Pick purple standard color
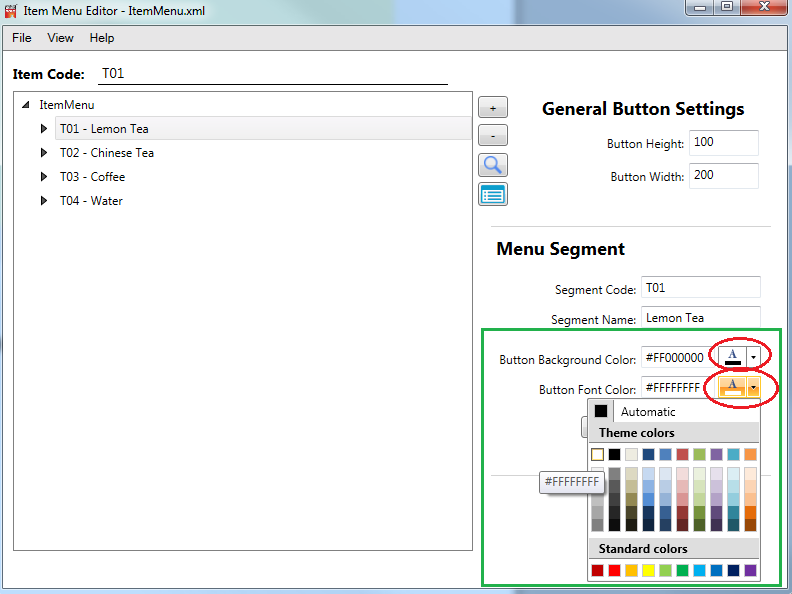Image resolution: width=792 pixels, height=594 pixels. click(x=751, y=570)
